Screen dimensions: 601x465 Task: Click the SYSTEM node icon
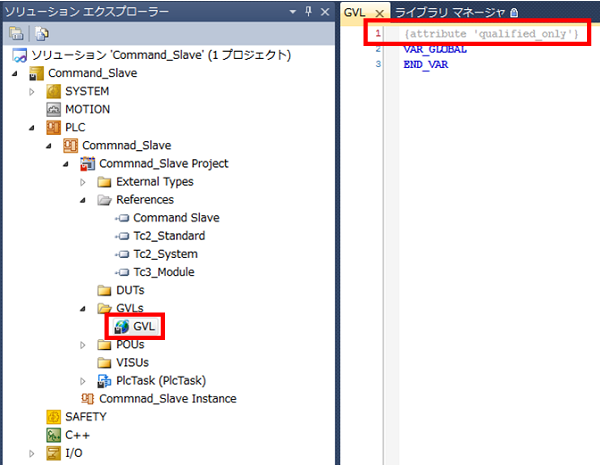click(x=54, y=91)
